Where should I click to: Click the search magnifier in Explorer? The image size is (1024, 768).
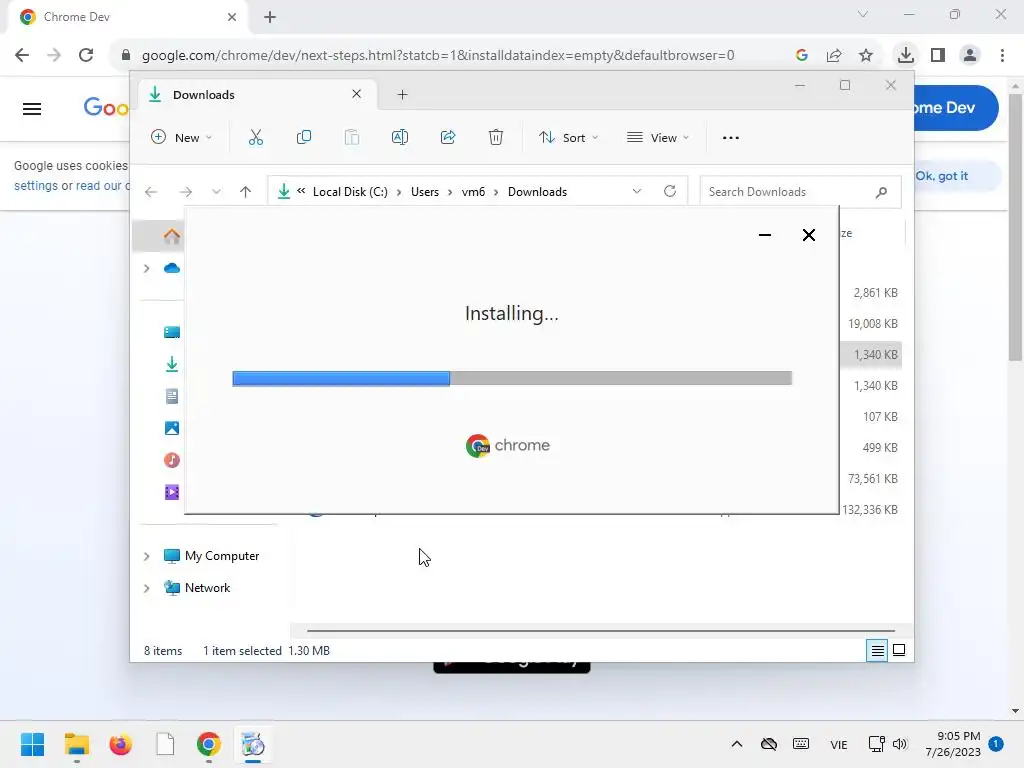881,192
